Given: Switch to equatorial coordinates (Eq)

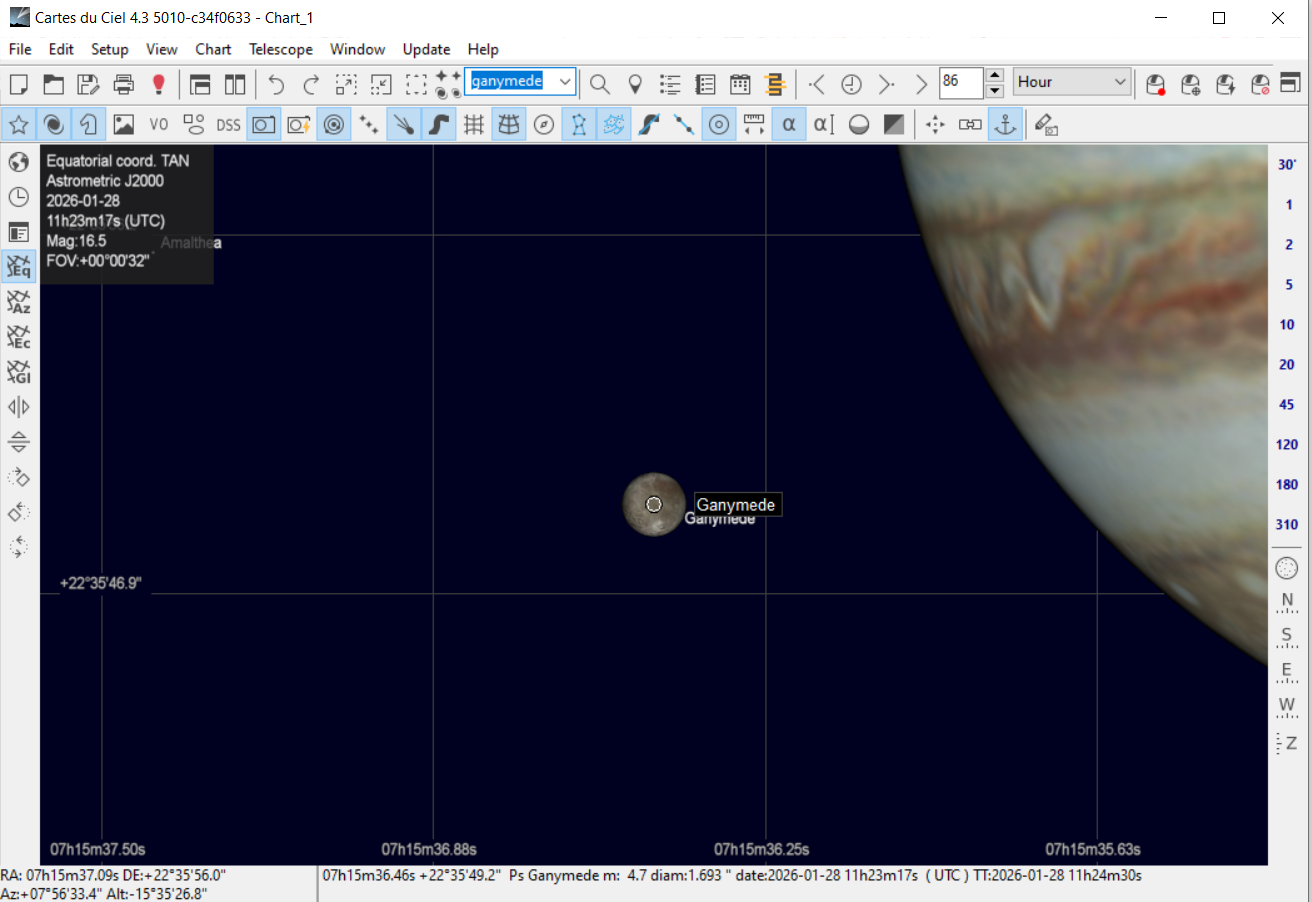Looking at the screenshot, I should click(x=19, y=266).
